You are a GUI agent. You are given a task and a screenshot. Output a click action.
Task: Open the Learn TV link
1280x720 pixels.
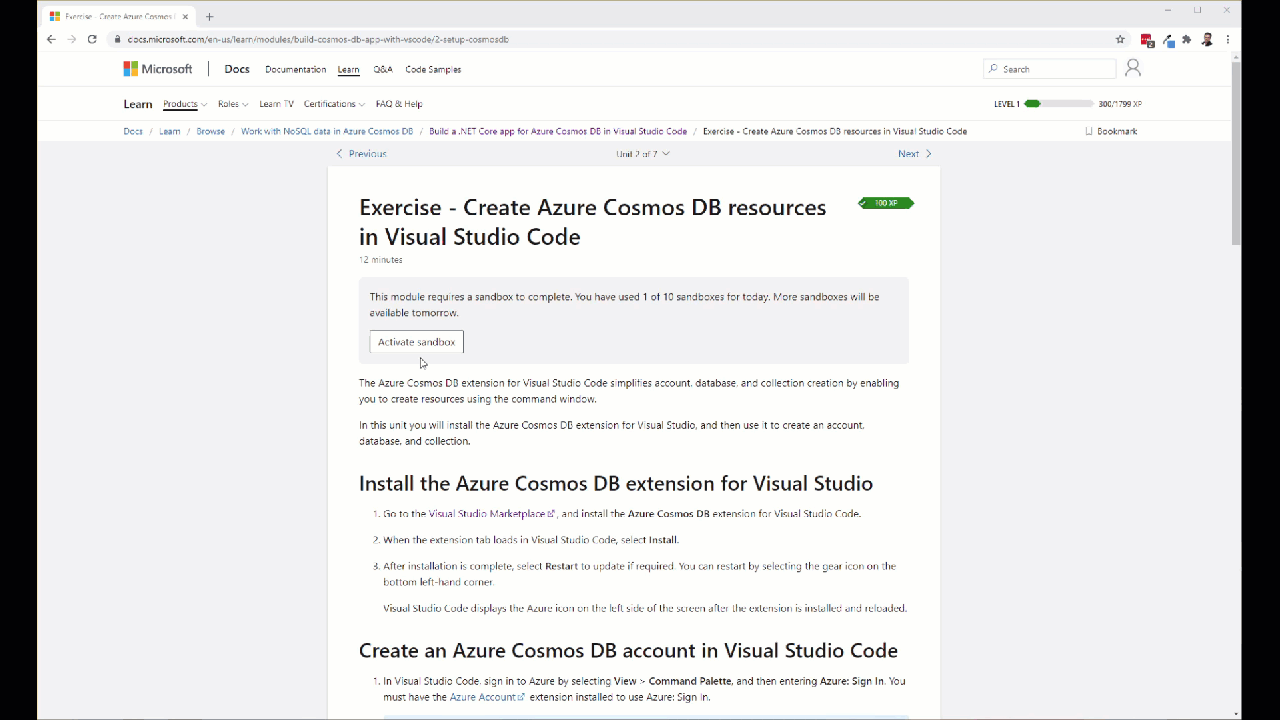pos(276,104)
